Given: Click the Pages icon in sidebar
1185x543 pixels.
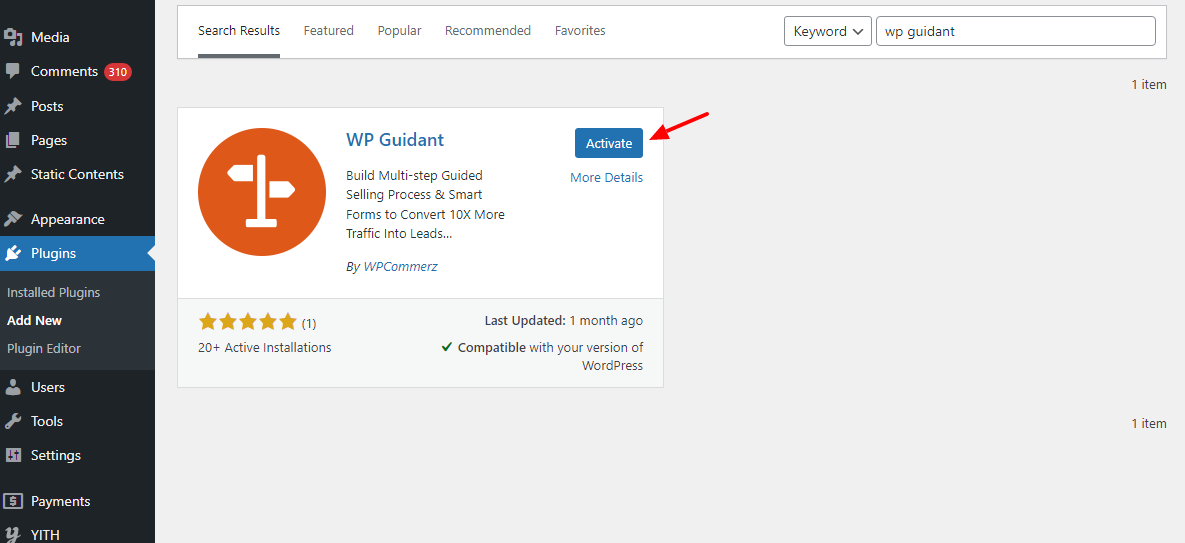Looking at the screenshot, I should tap(13, 140).
